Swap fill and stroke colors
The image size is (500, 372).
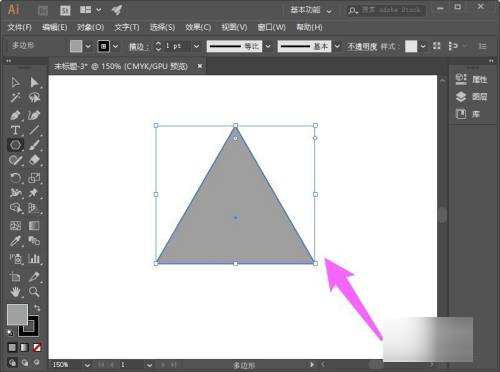37,308
